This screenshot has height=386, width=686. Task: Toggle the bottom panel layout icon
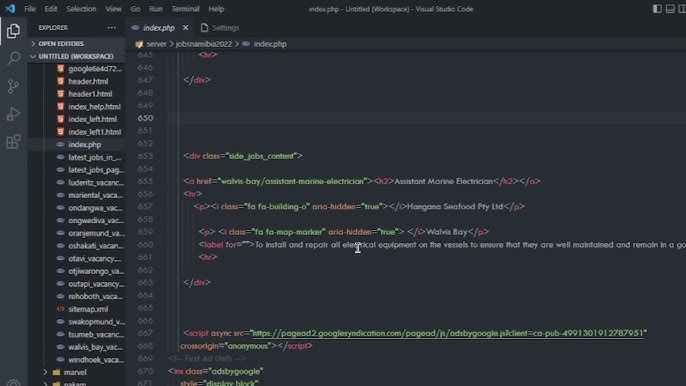click(x=670, y=9)
